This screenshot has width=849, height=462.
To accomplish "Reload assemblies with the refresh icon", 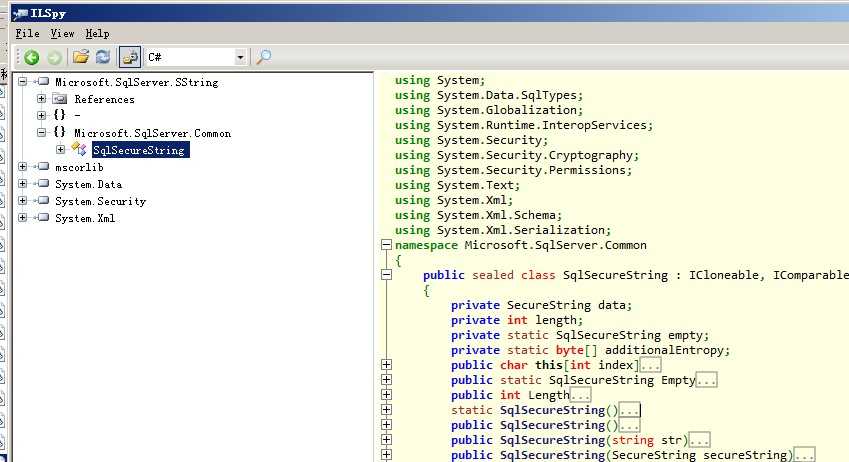I will [103, 56].
